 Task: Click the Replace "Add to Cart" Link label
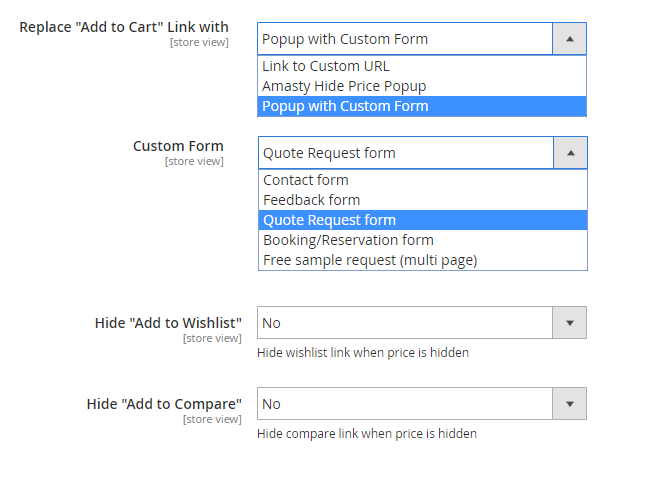tap(124, 27)
